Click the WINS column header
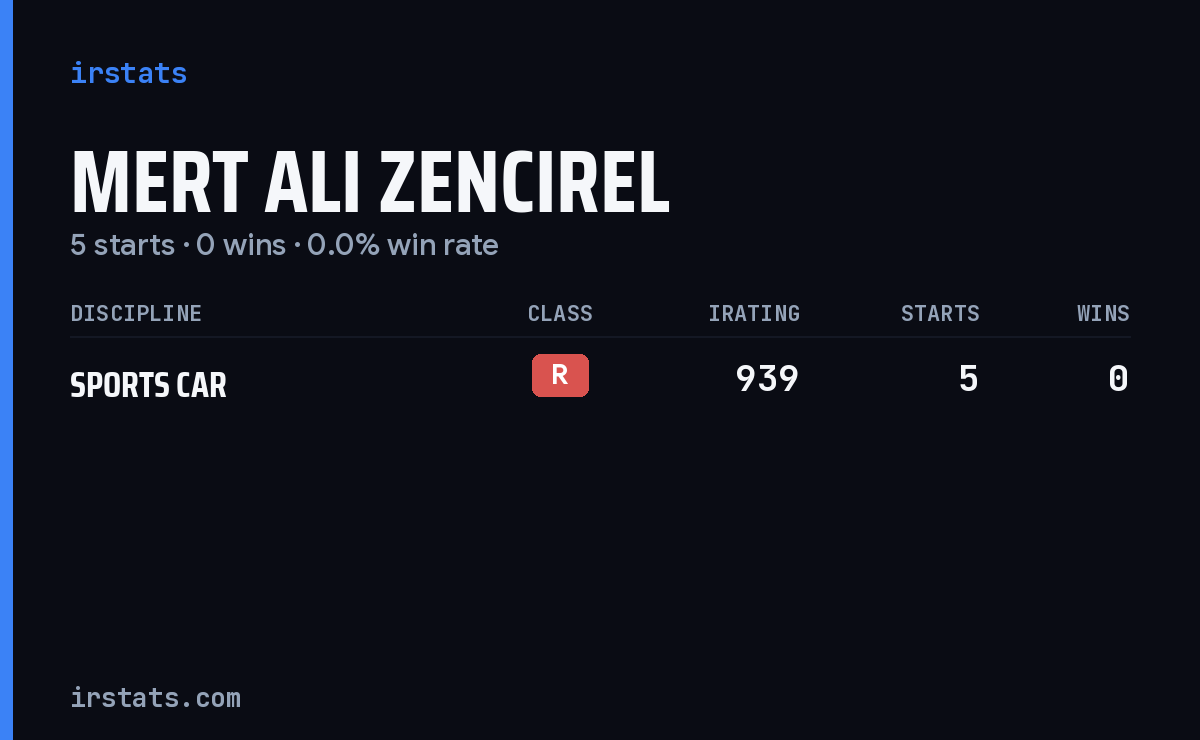Image resolution: width=1200 pixels, height=740 pixels. [x=1103, y=313]
